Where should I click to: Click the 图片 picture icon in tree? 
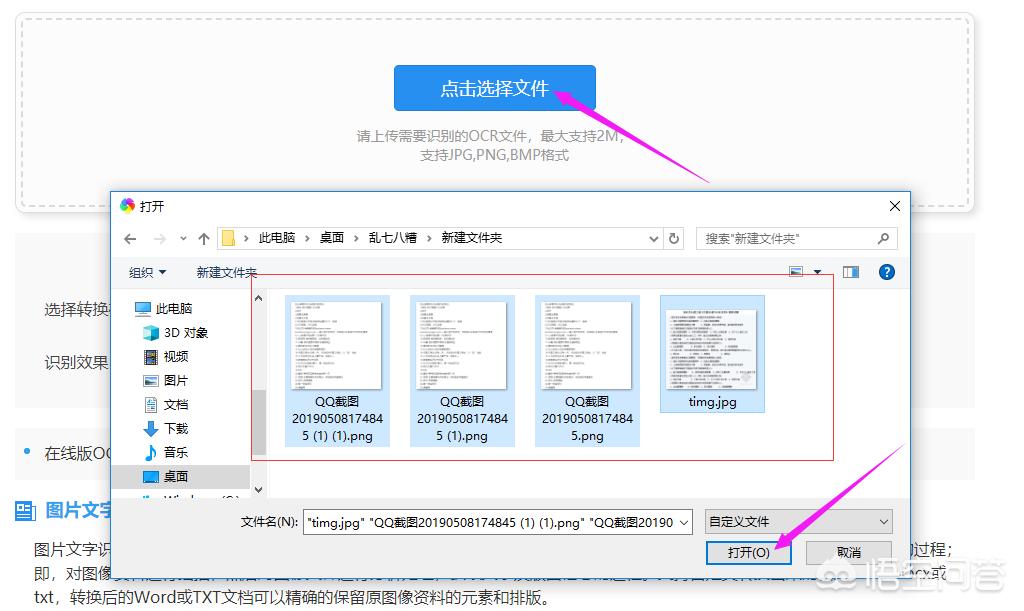151,381
